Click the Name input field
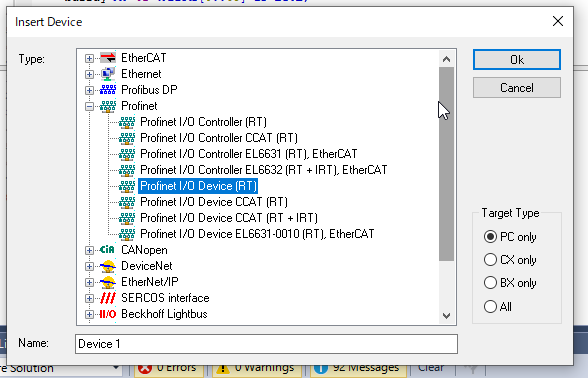The height and width of the screenshot is (378, 588). pyautogui.click(x=266, y=344)
